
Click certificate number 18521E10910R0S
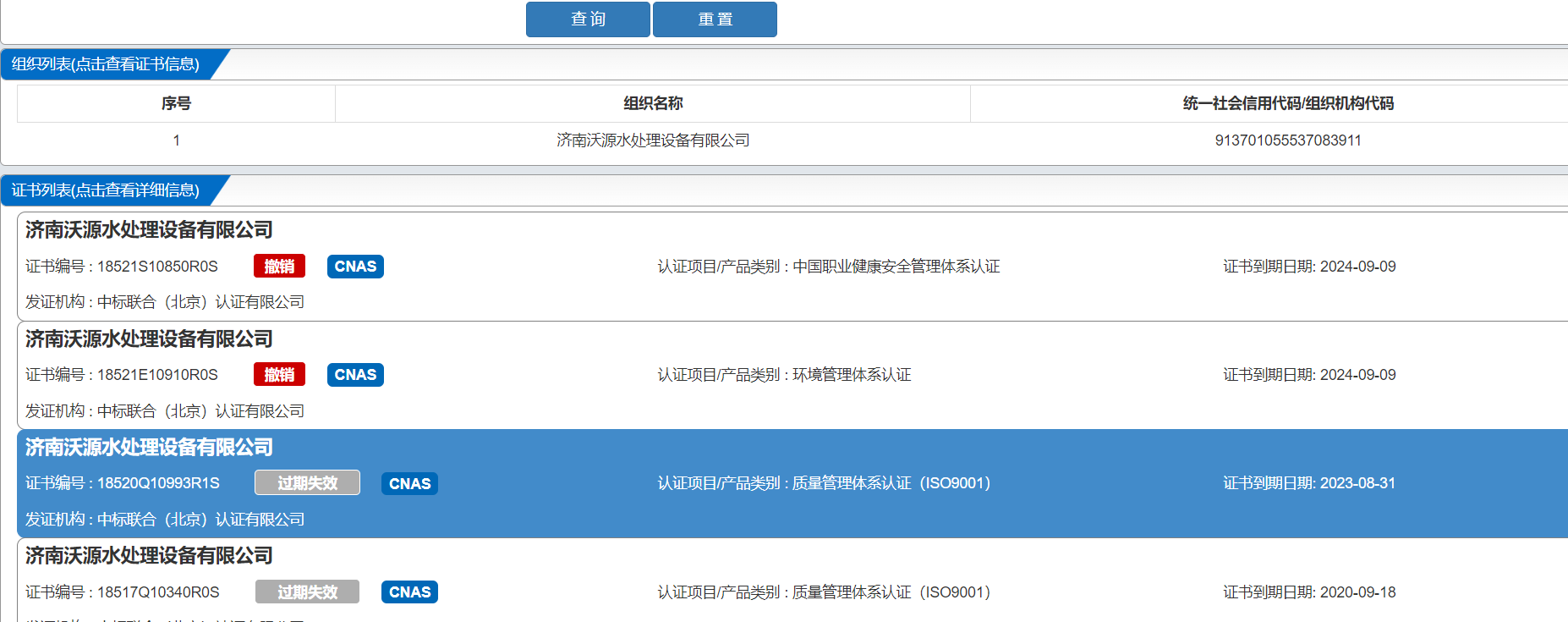(x=157, y=375)
